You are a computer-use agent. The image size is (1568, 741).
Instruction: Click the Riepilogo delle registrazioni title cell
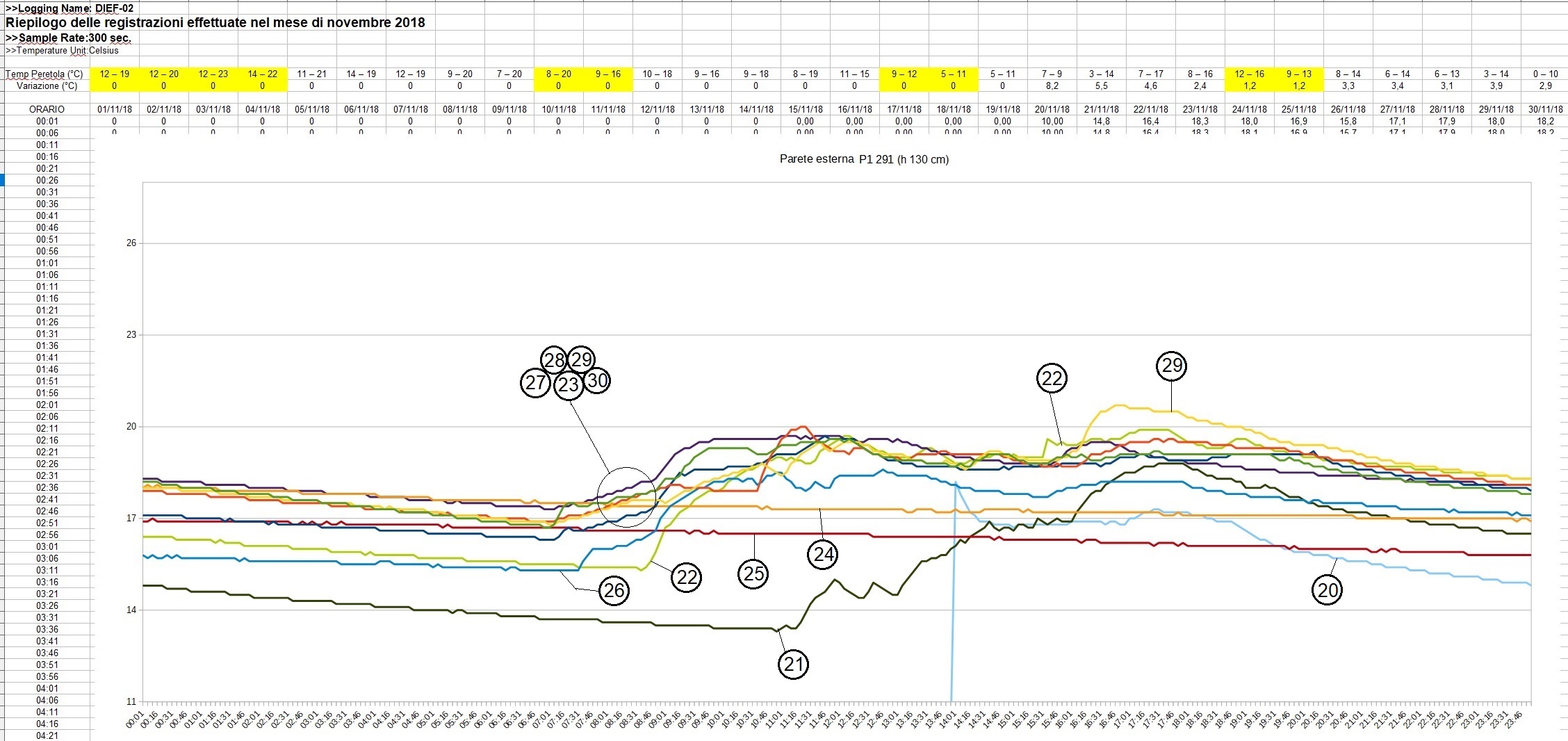point(215,23)
